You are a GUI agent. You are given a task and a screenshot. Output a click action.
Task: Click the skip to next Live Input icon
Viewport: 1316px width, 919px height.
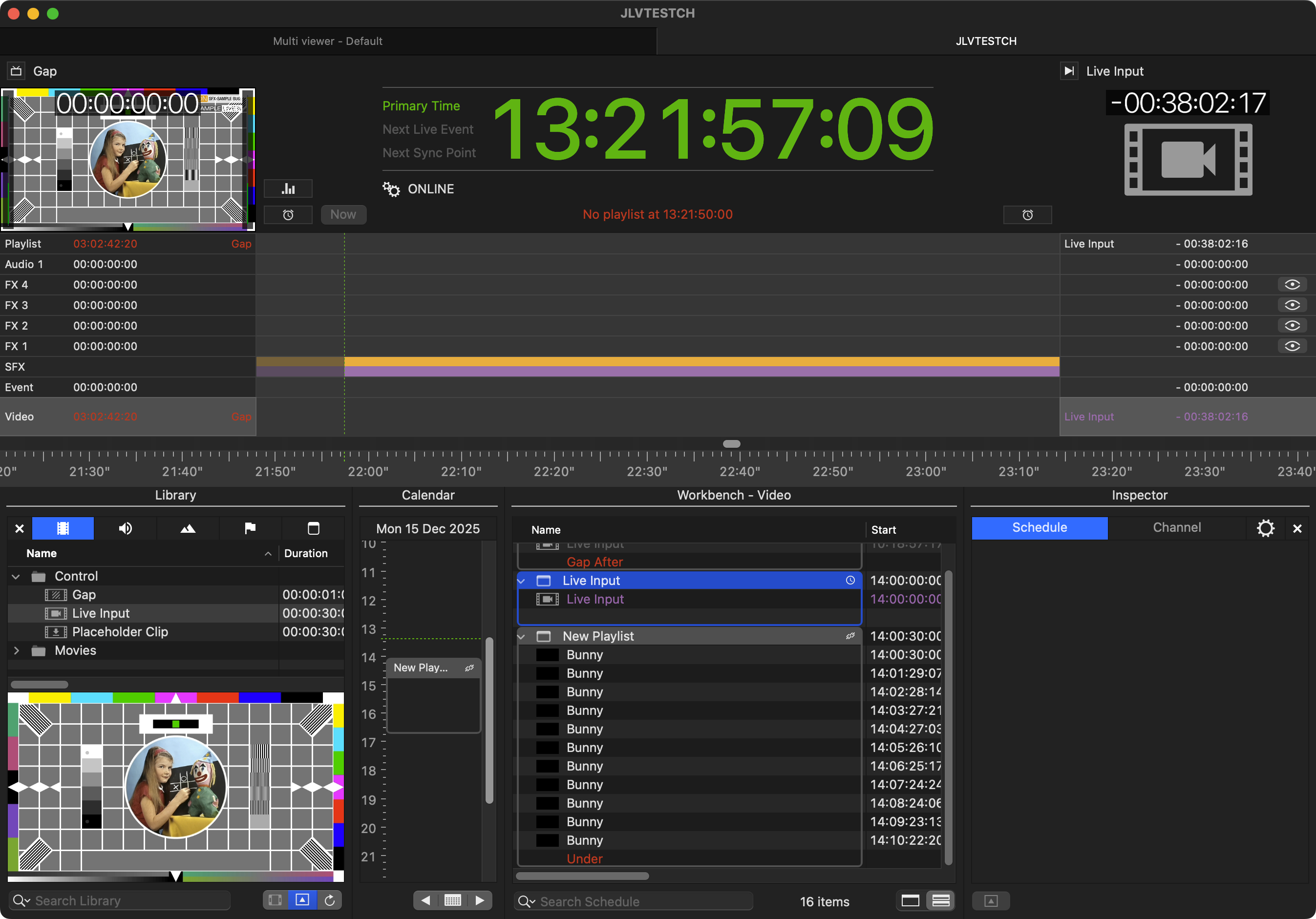pos(1069,71)
